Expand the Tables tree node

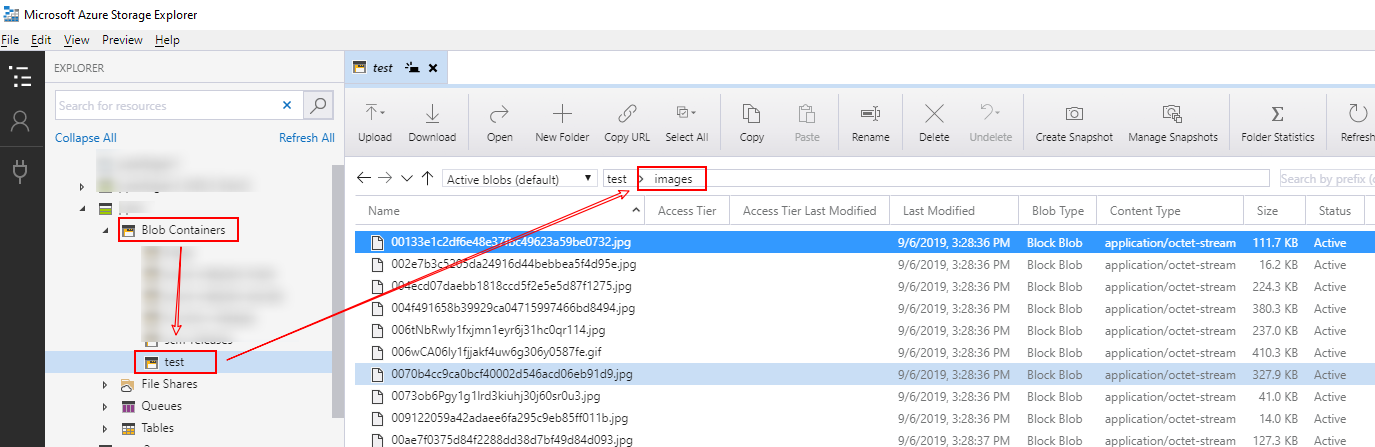106,428
